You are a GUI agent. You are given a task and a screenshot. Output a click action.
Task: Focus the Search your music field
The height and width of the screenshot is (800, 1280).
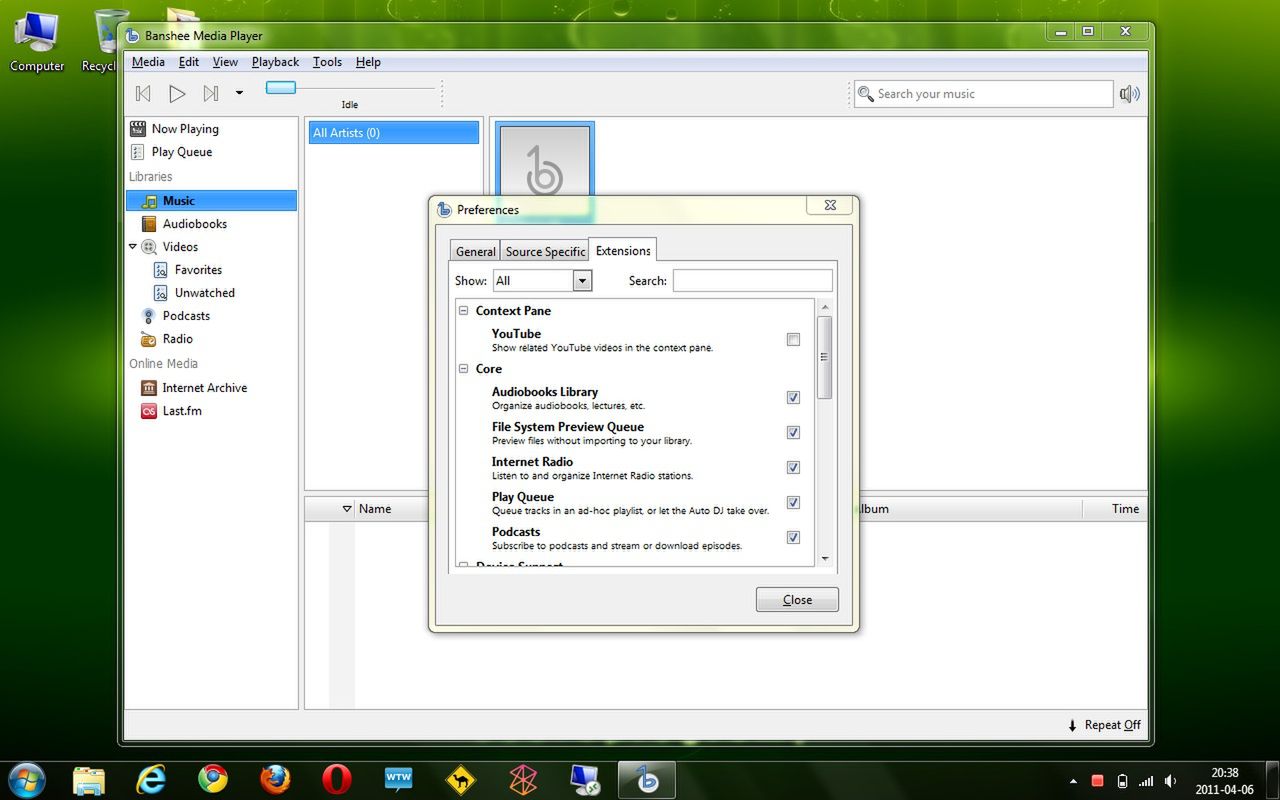click(x=983, y=94)
